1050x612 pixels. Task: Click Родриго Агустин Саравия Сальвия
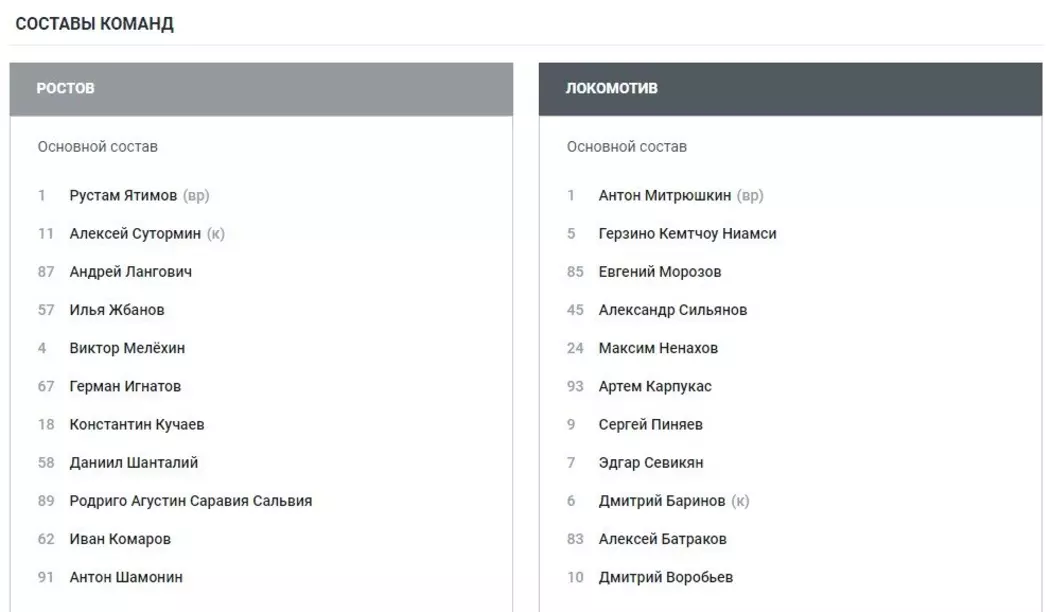190,501
